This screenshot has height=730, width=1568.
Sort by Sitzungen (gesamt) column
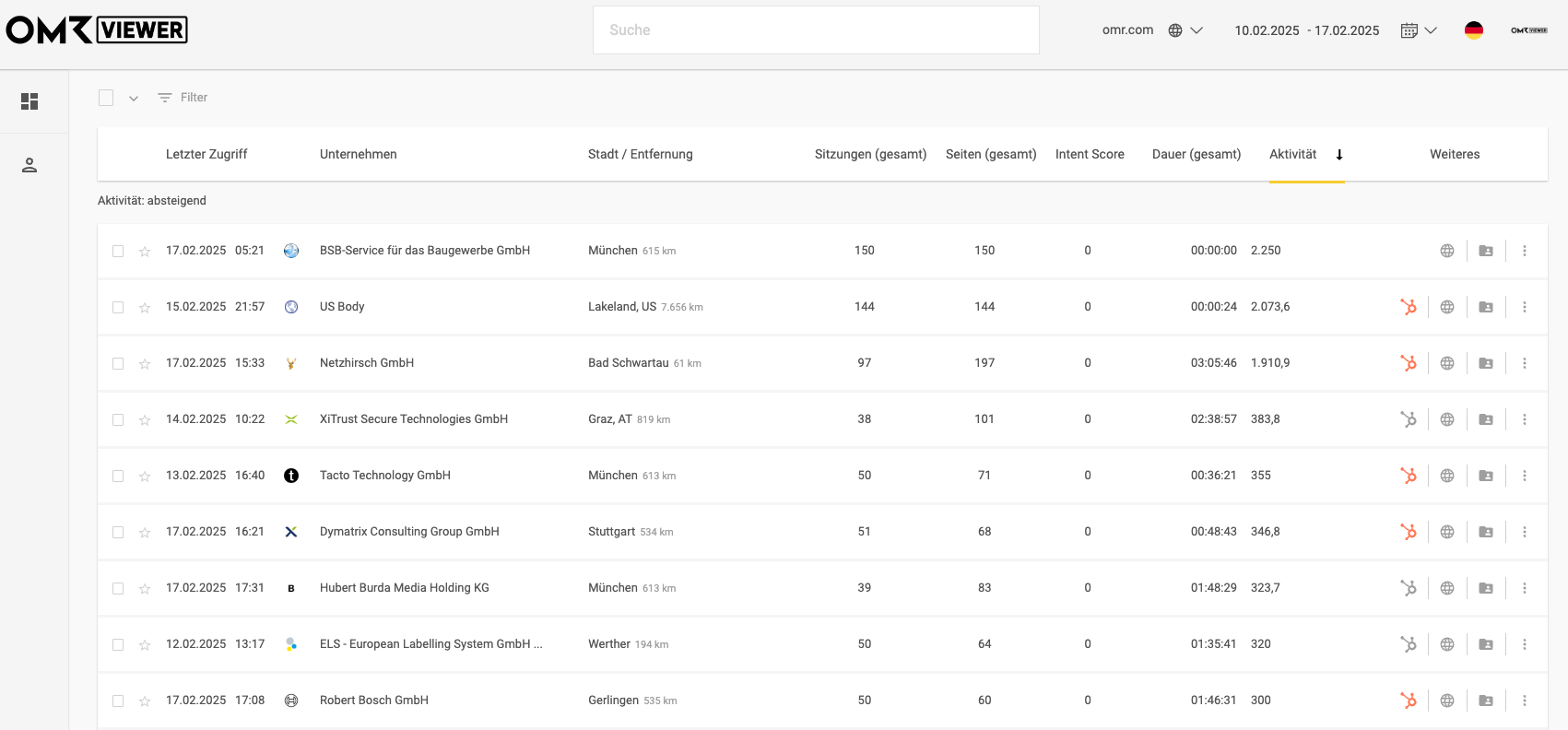pos(871,155)
